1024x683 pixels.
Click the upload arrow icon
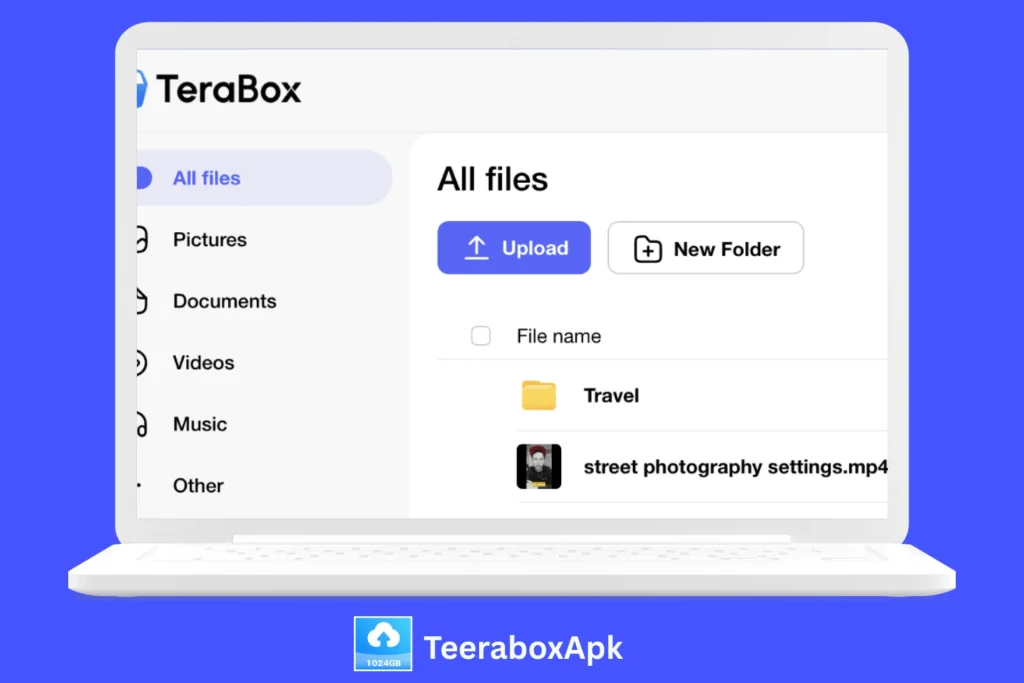[477, 249]
